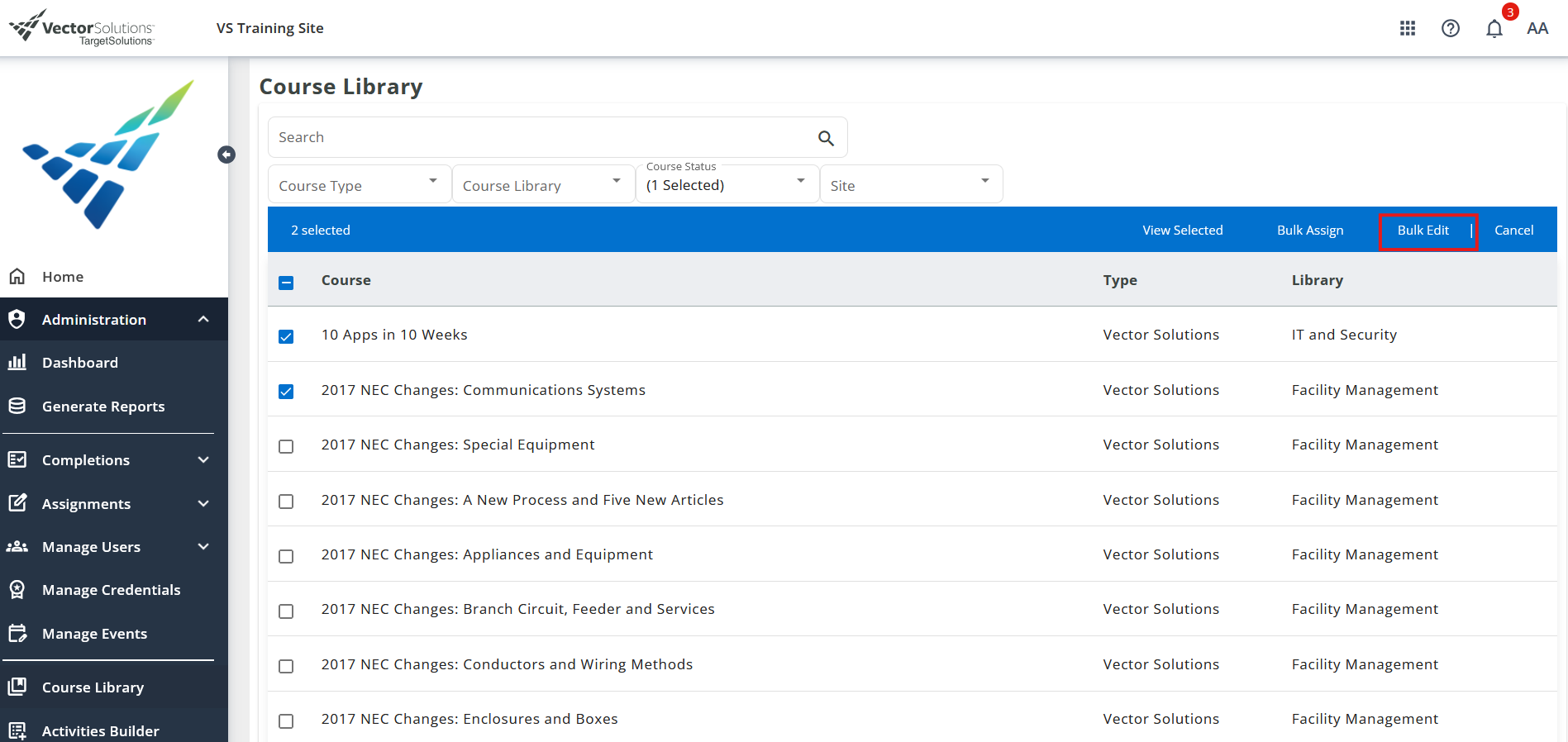Click the search magnifier icon
Image resolution: width=1568 pixels, height=742 pixels.
826,138
